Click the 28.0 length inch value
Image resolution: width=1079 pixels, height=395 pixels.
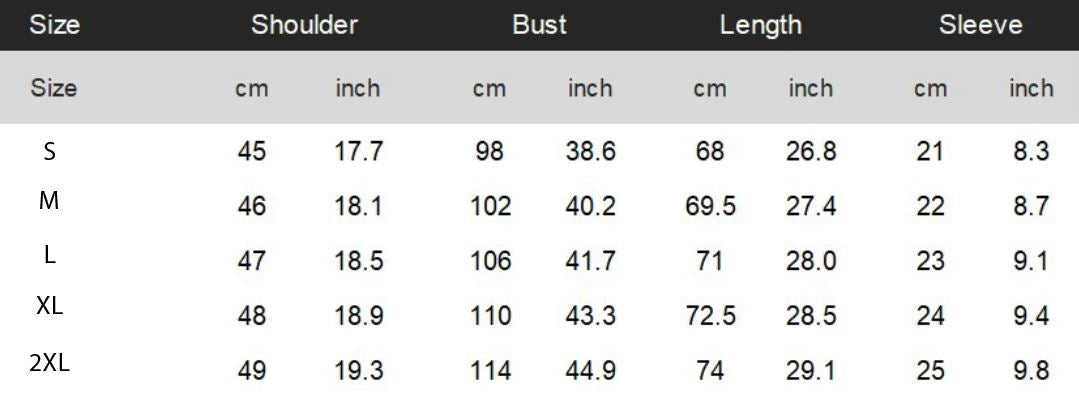(811, 261)
